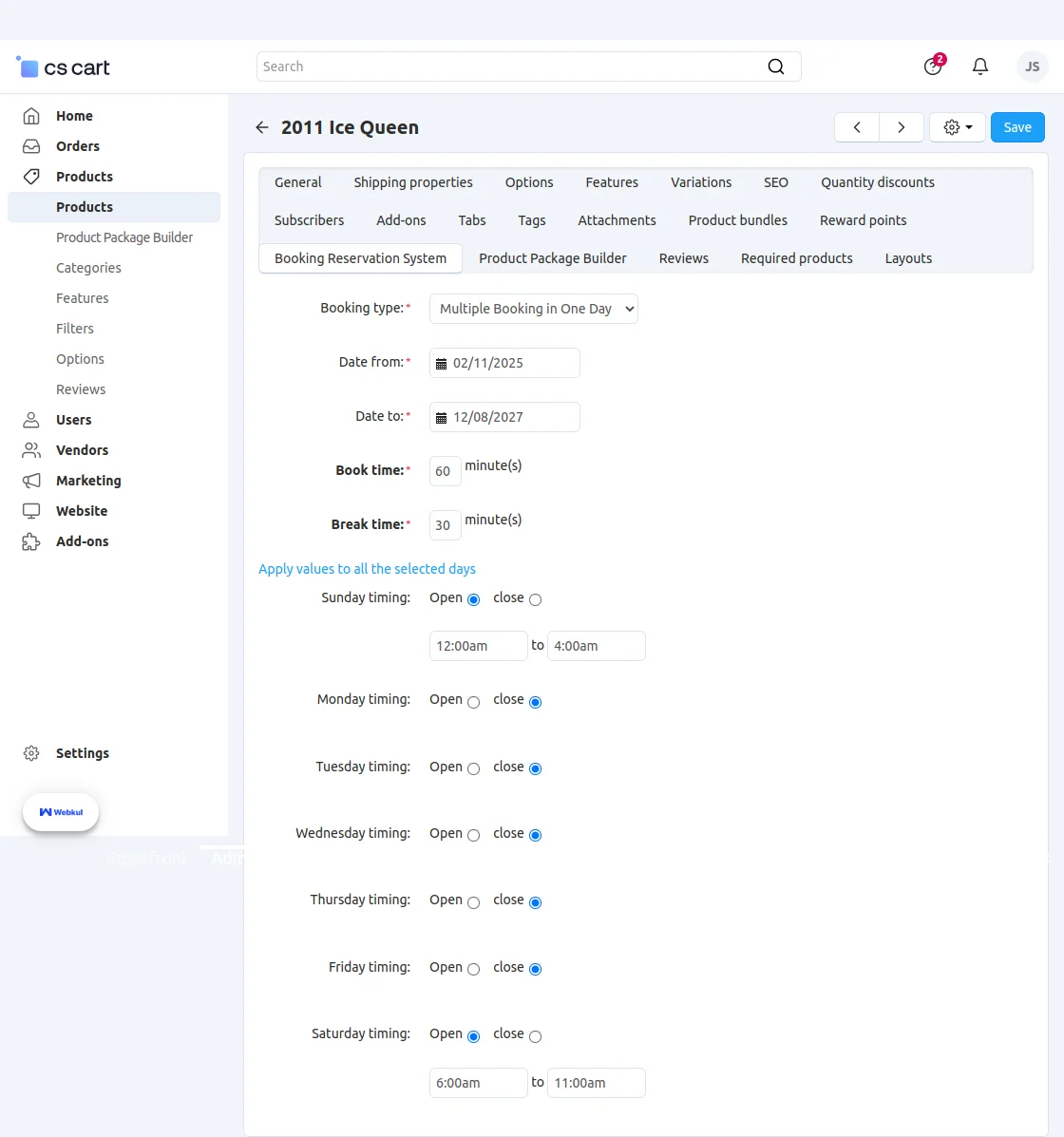Select the Orders sidebar icon
This screenshot has height=1137, width=1064.
coord(31,145)
